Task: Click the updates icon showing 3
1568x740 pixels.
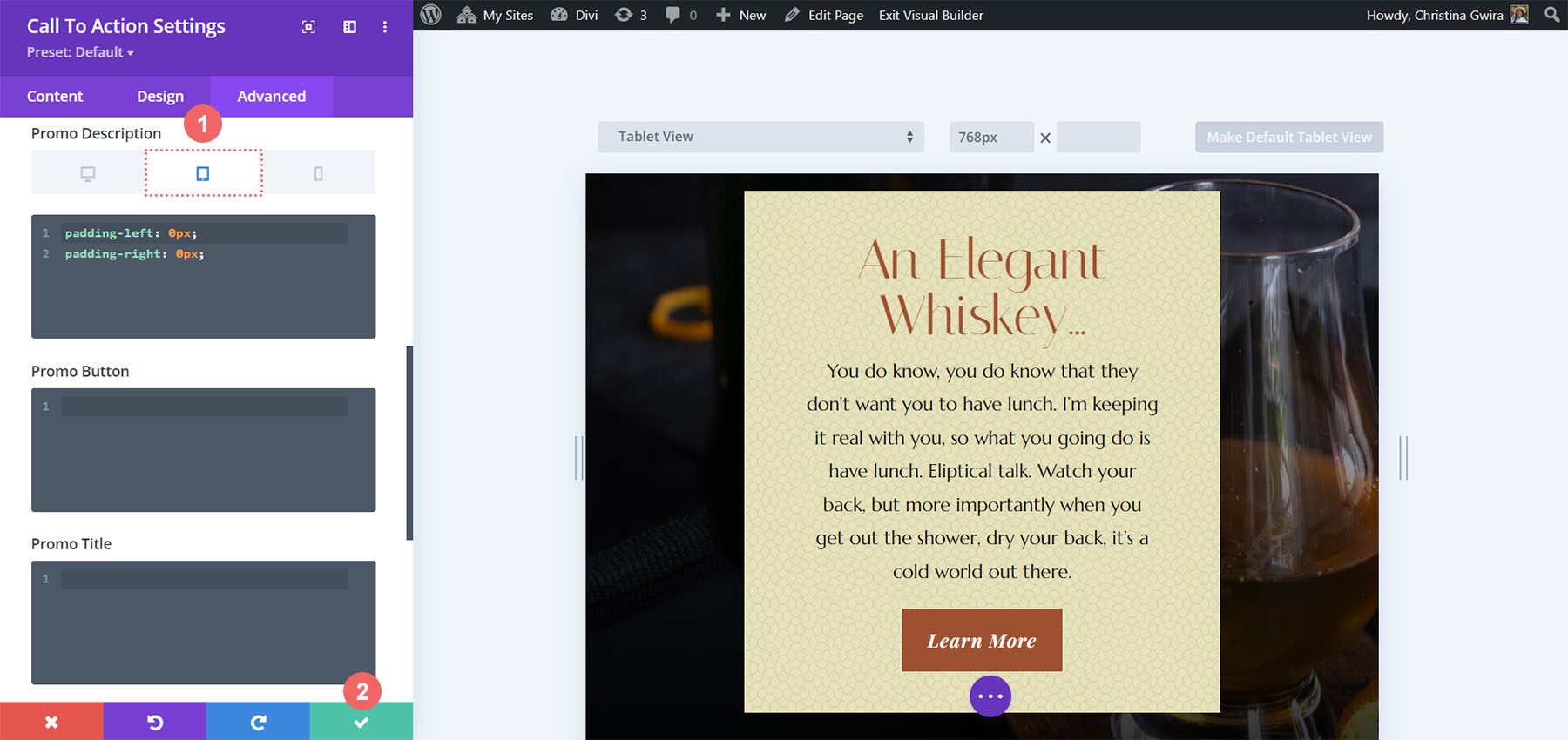Action: [631, 15]
